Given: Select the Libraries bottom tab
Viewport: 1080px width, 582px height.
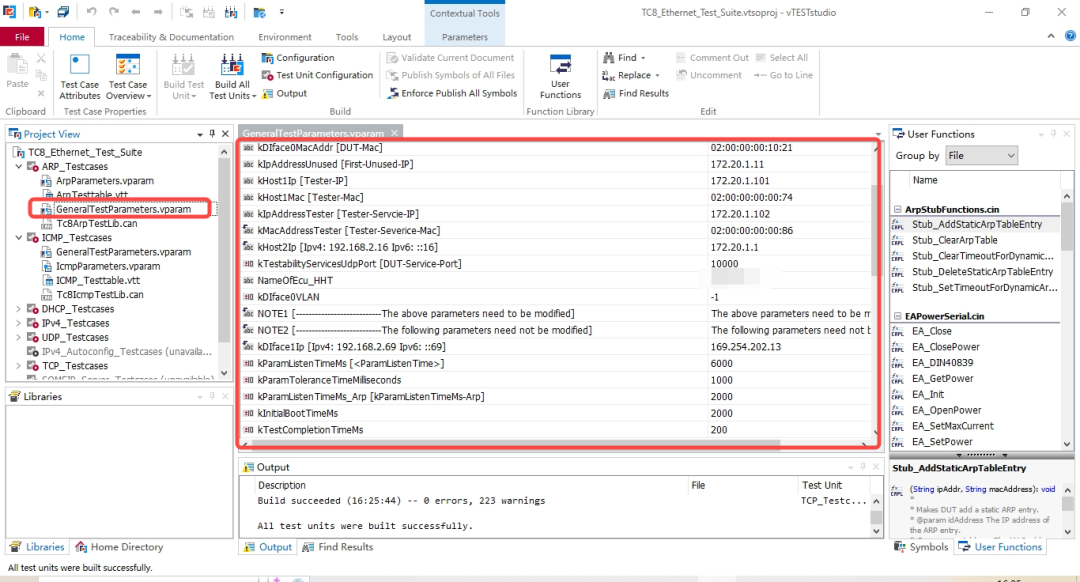Looking at the screenshot, I should [37, 547].
